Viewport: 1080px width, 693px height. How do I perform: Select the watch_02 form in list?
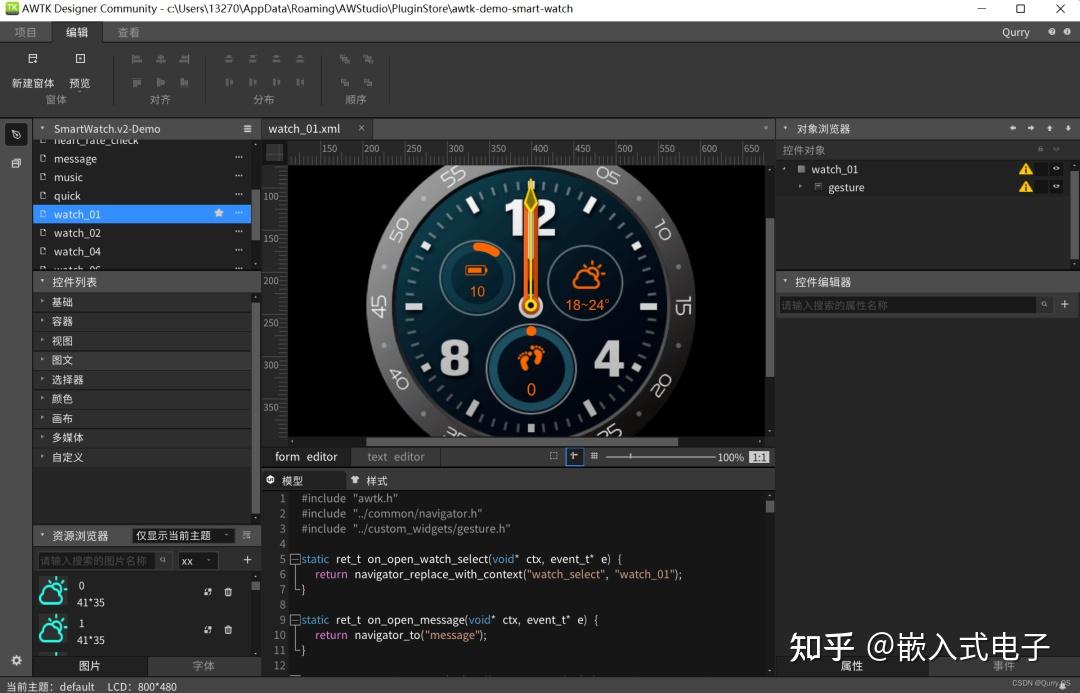77,233
